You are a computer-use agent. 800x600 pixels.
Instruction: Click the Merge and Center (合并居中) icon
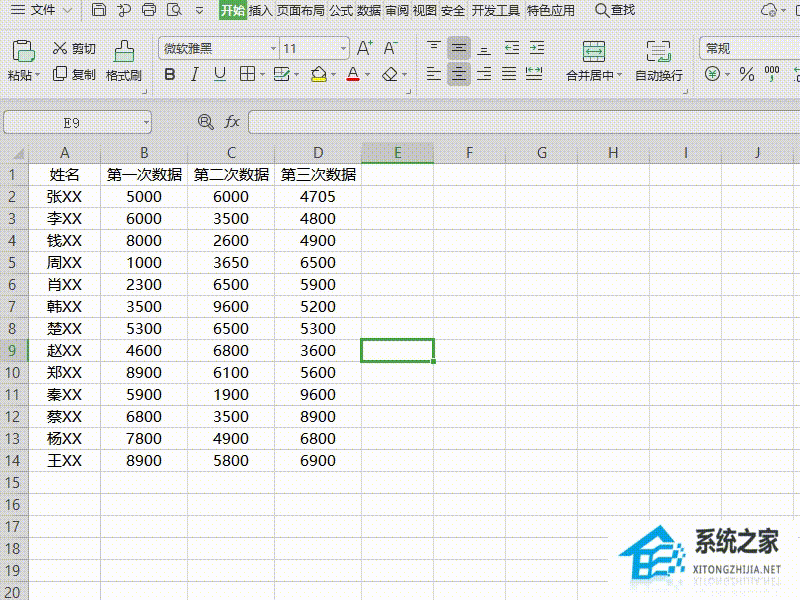tap(593, 52)
